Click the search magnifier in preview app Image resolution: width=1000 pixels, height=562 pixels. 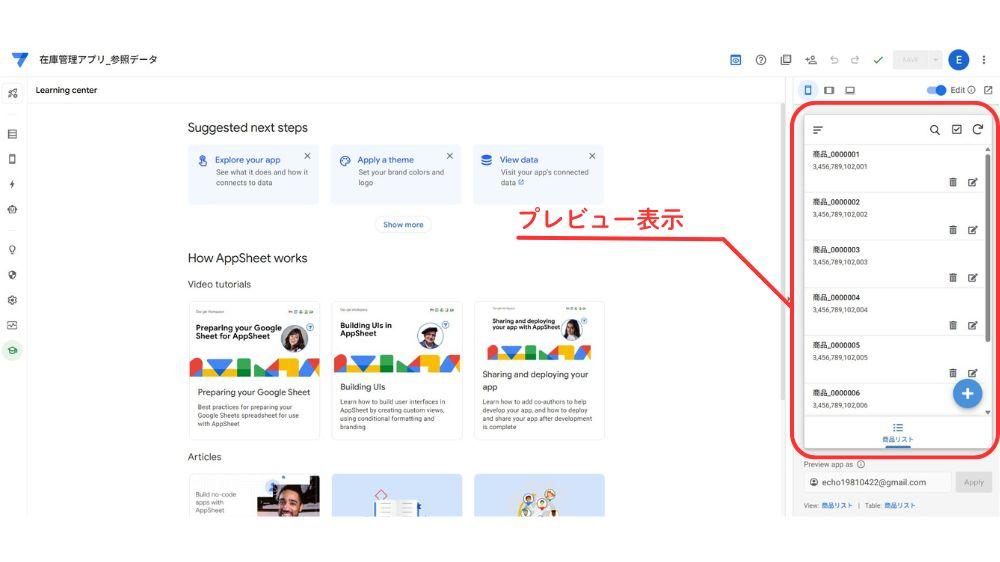pos(934,130)
